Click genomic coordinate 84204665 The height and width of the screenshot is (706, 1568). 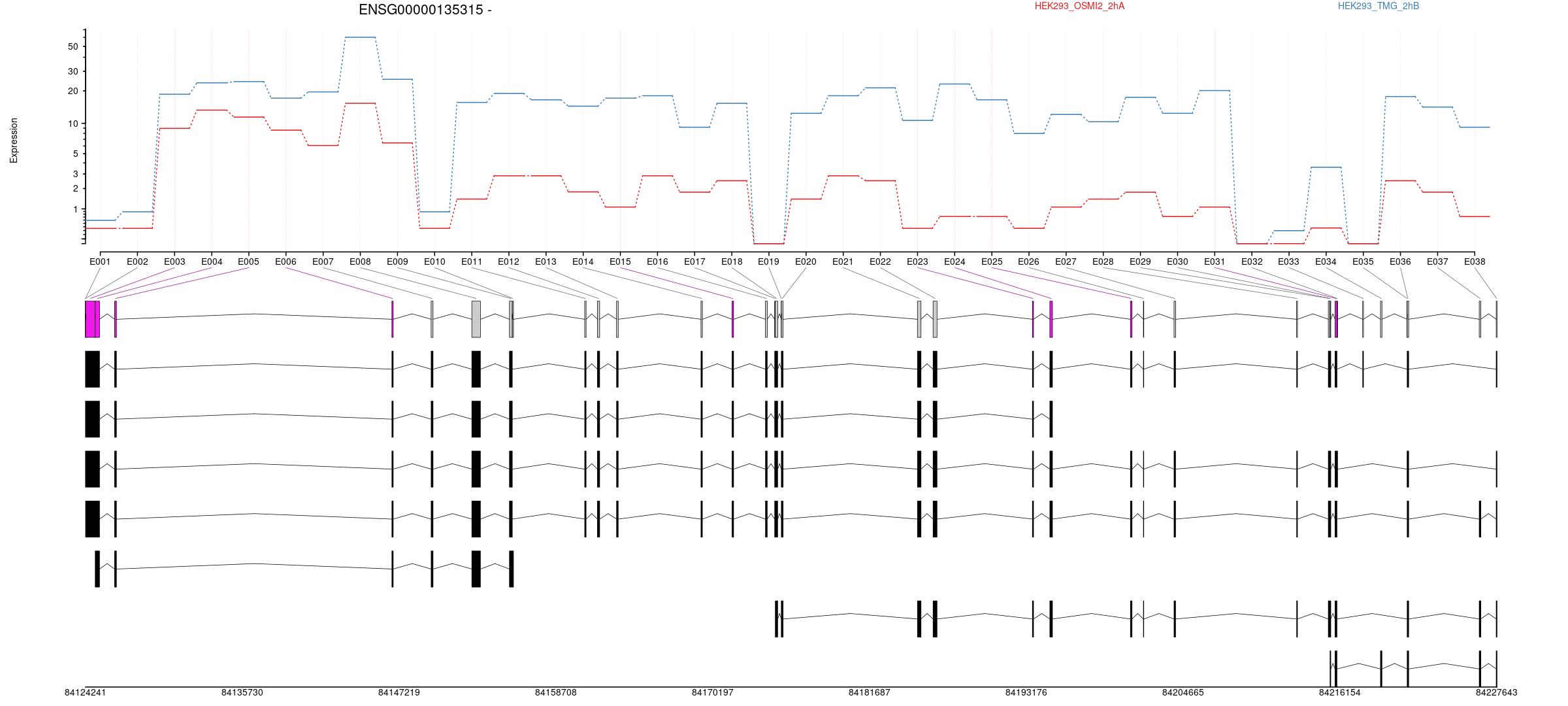[1183, 692]
